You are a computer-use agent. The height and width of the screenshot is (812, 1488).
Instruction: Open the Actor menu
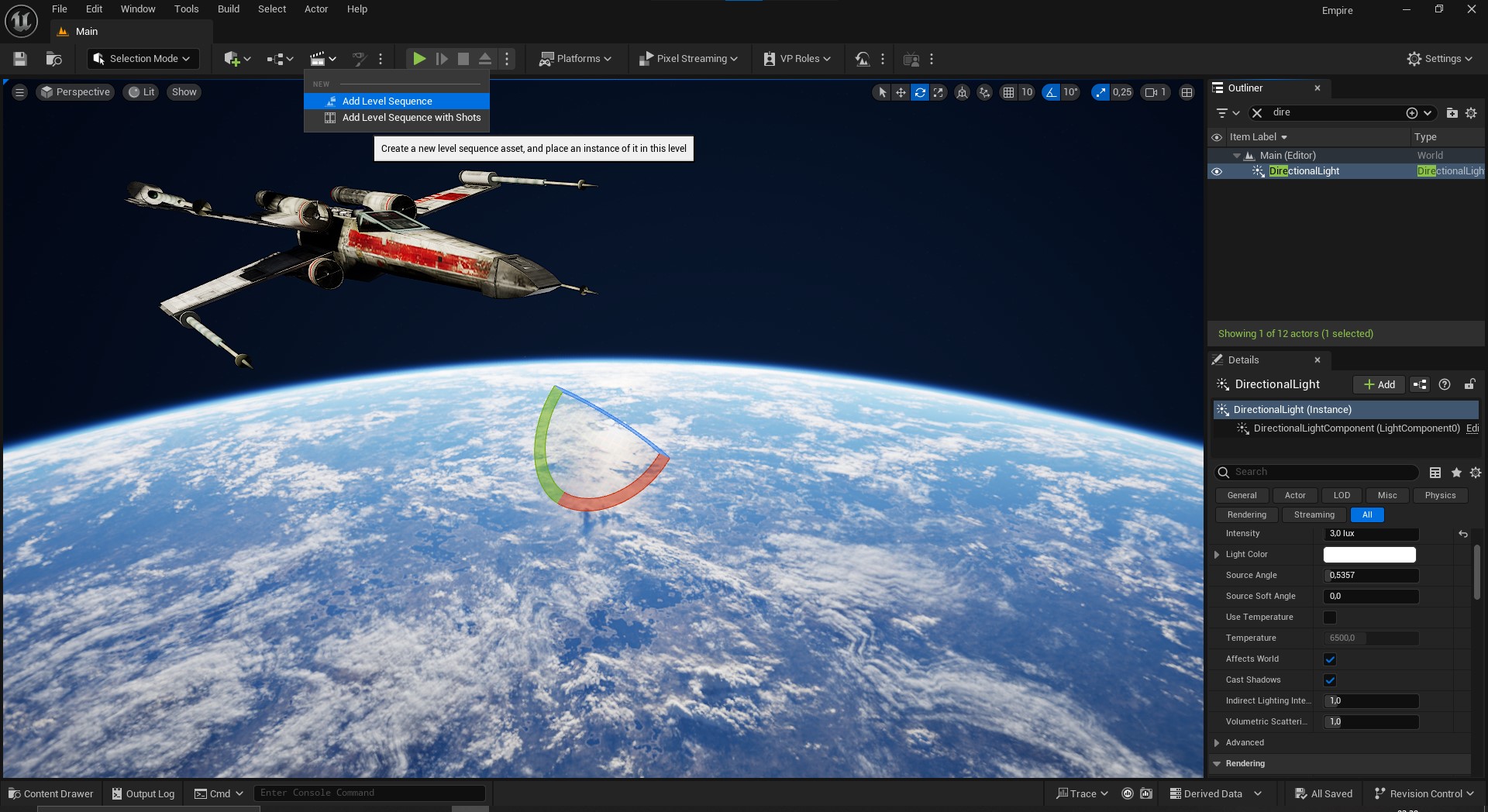316,9
